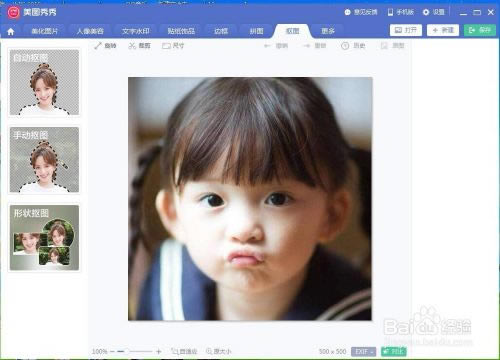Switch to the 文字水印 tab
Screen dimensions: 500x360
136,31
